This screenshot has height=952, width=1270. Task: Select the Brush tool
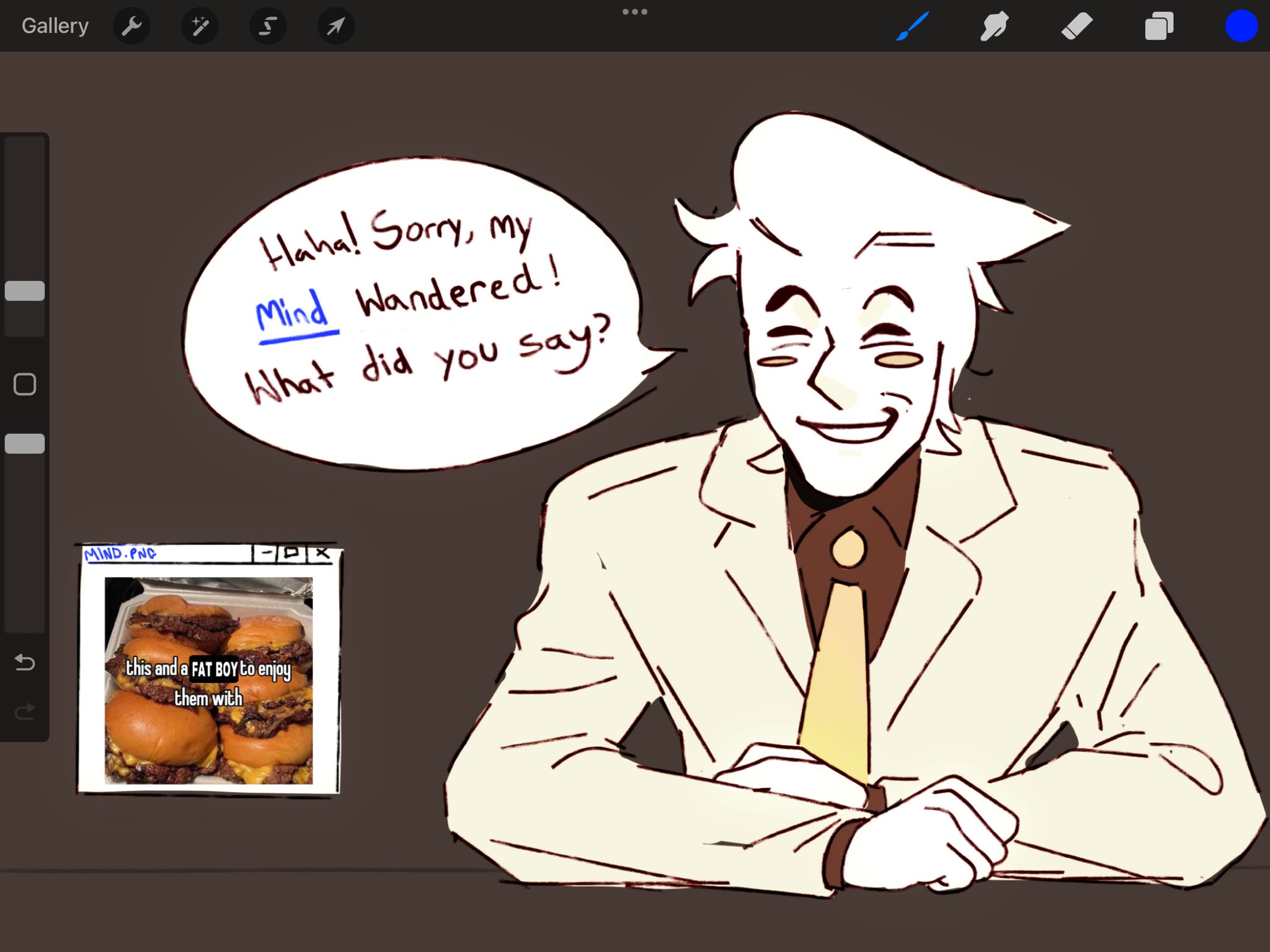tap(912, 27)
